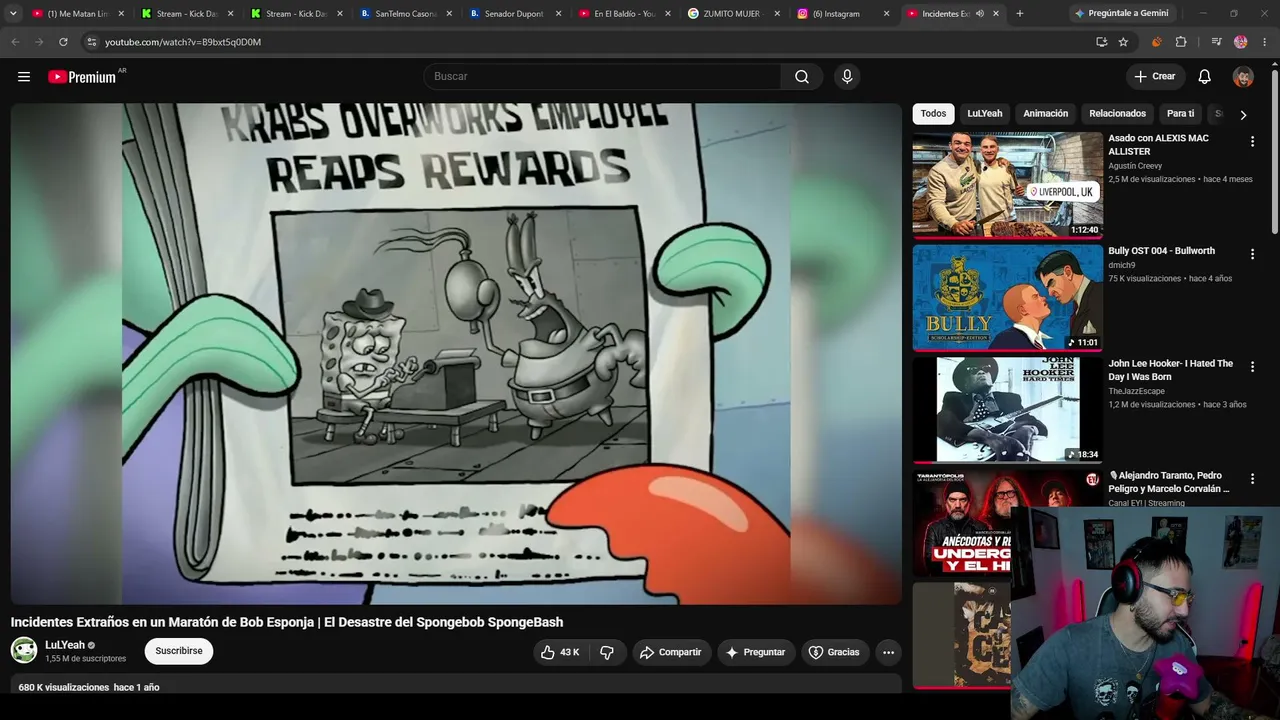Open more actions under the video

coord(888,652)
